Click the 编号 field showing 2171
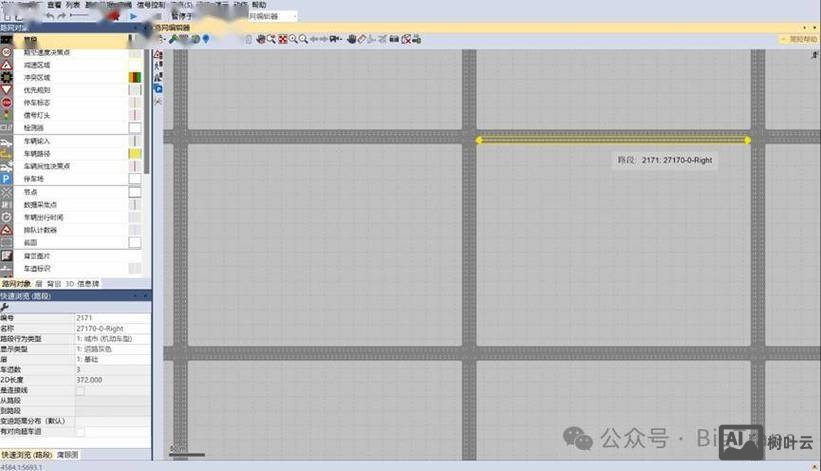821x471 pixels. 113,318
